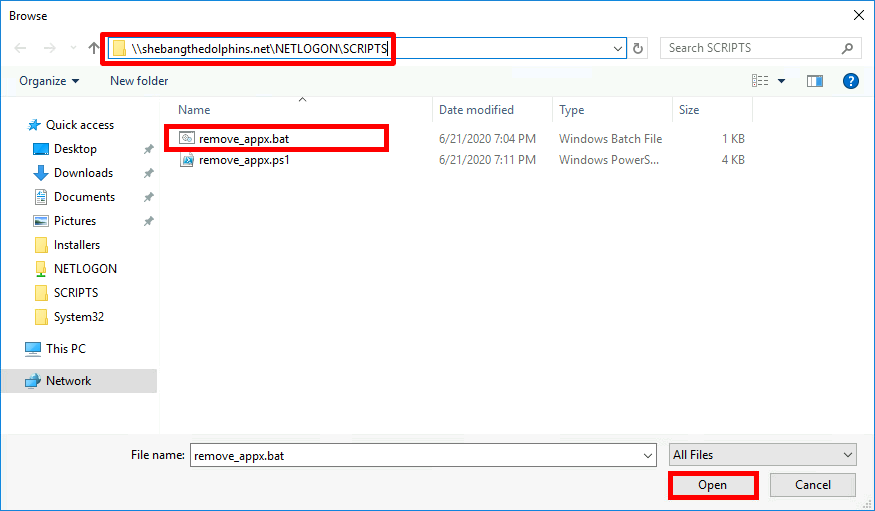Go up one folder level
875x511 pixels.
pos(93,48)
